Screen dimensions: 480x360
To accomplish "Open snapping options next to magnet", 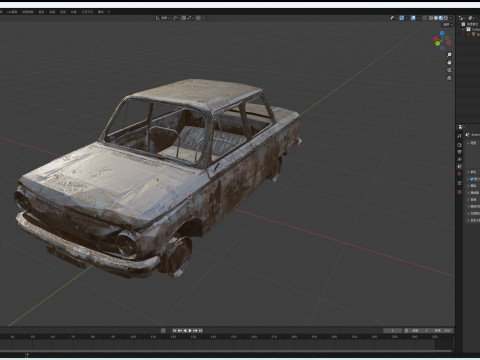I will coord(190,18).
